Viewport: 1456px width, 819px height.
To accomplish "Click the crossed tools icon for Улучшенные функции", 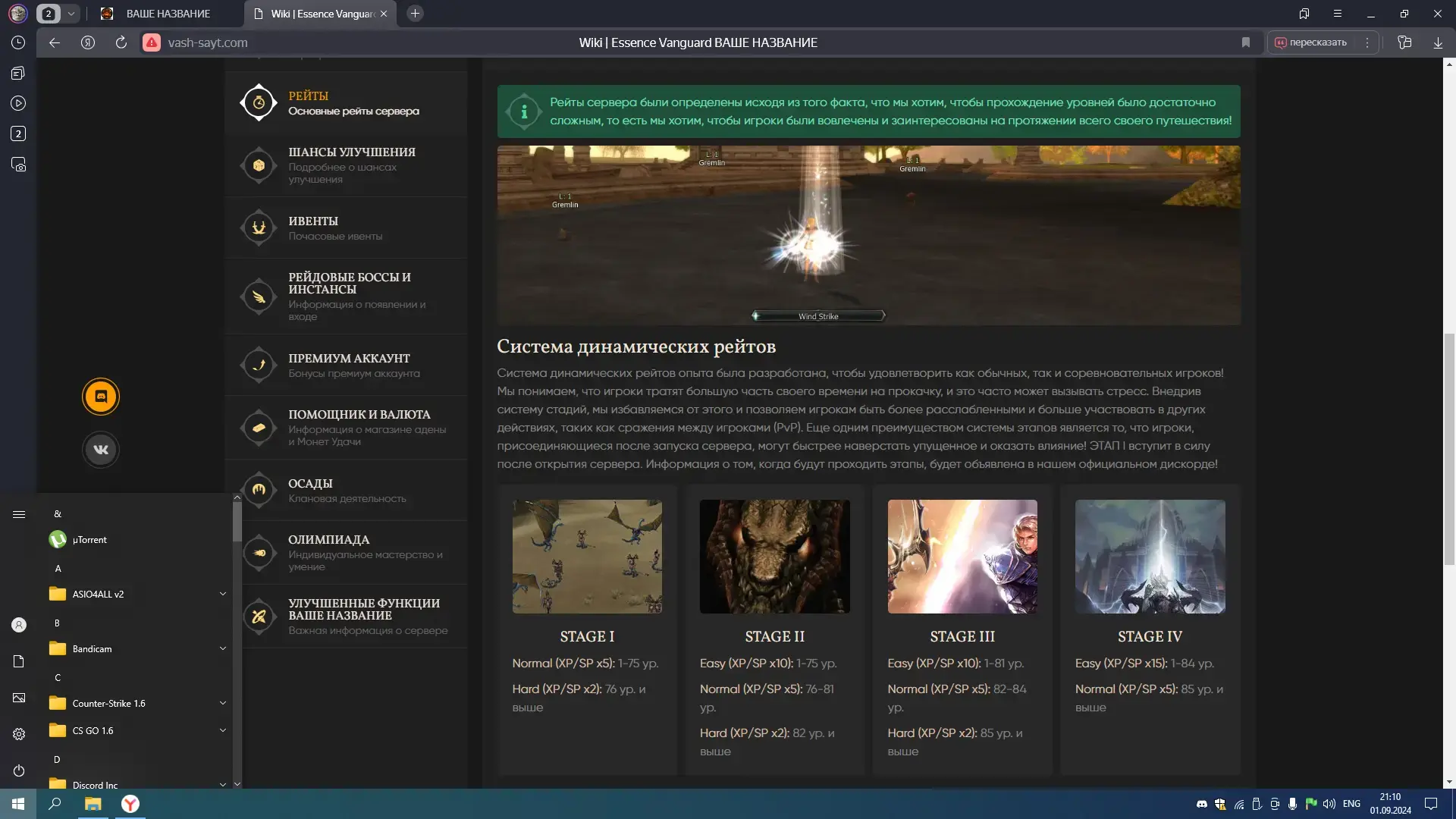I will coord(259,616).
